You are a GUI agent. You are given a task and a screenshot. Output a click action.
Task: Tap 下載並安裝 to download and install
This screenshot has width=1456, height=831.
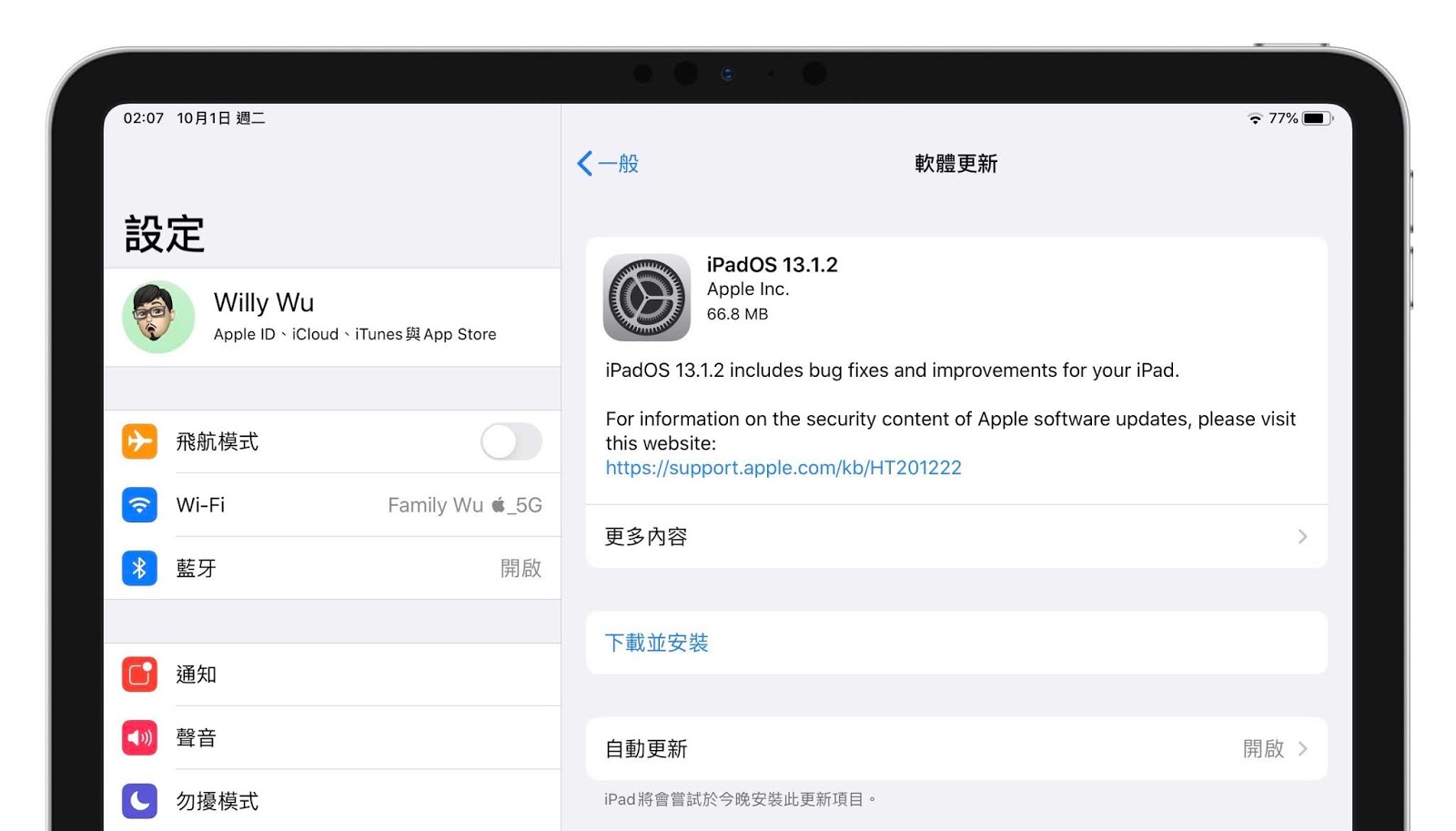coord(656,643)
